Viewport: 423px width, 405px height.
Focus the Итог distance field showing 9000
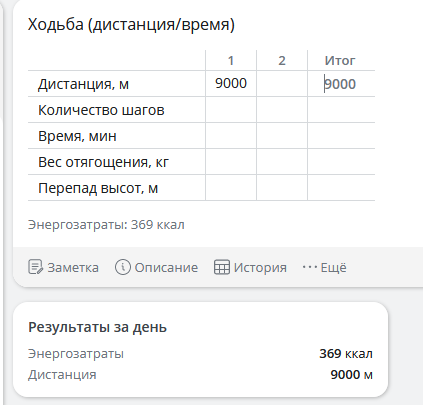[x=341, y=84]
